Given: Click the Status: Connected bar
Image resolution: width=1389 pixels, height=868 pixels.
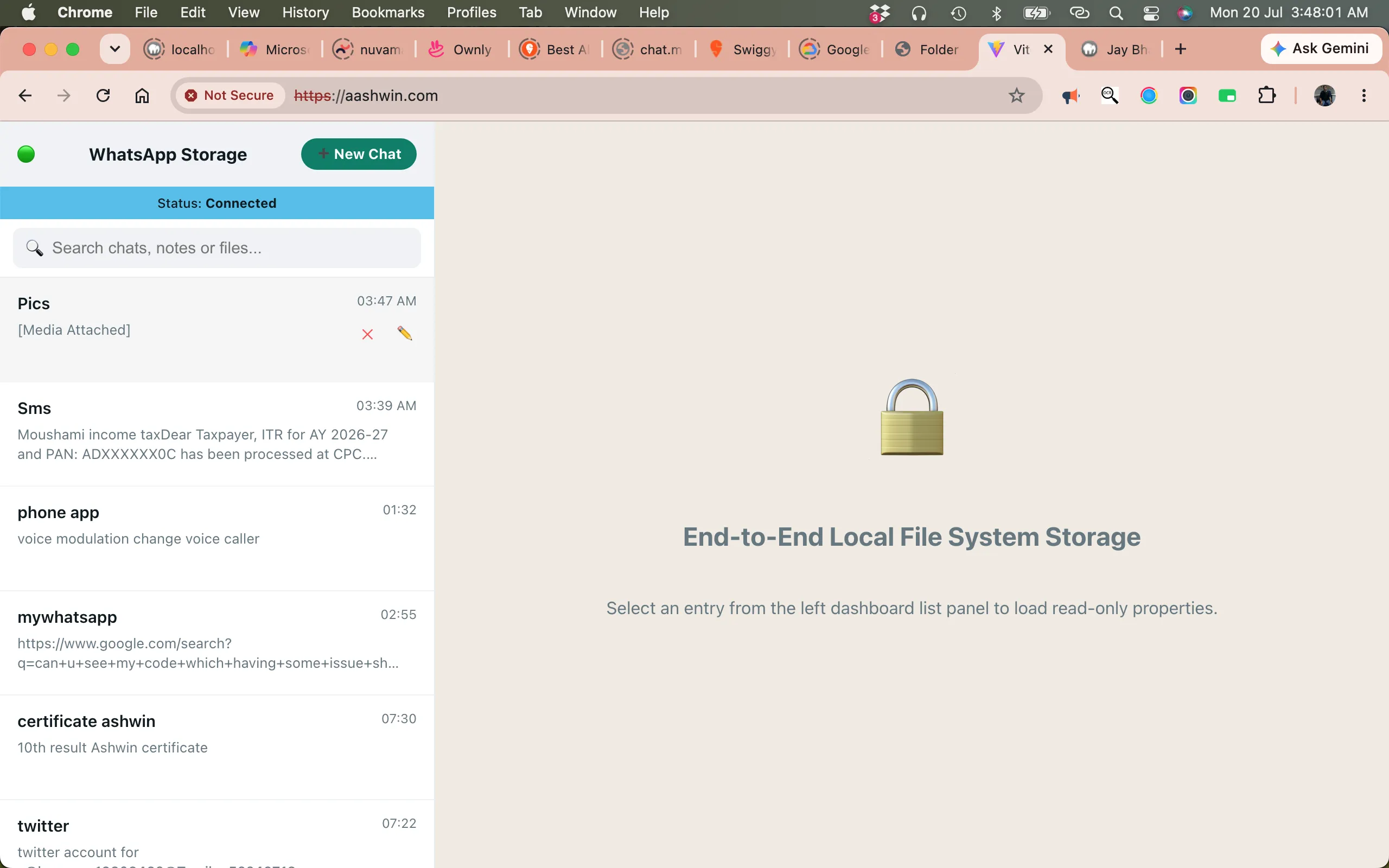Looking at the screenshot, I should click(217, 203).
